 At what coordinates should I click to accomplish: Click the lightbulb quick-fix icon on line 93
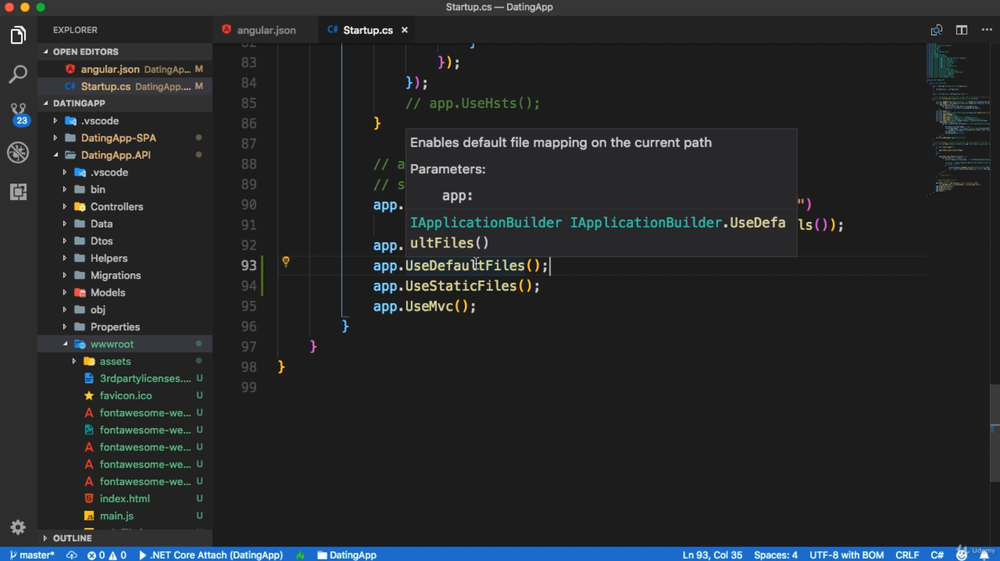[285, 262]
